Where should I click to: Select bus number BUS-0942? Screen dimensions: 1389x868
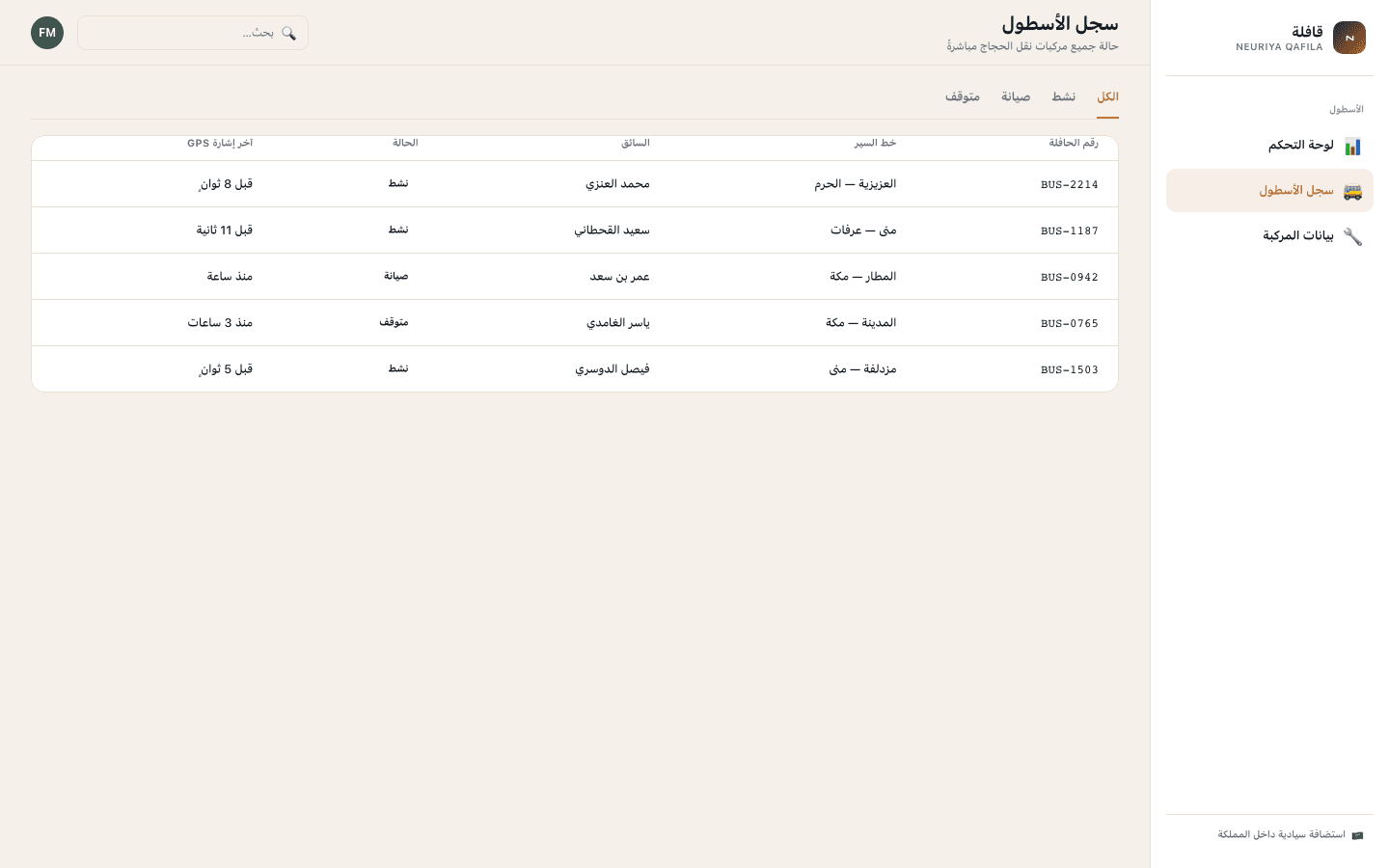[1070, 277]
